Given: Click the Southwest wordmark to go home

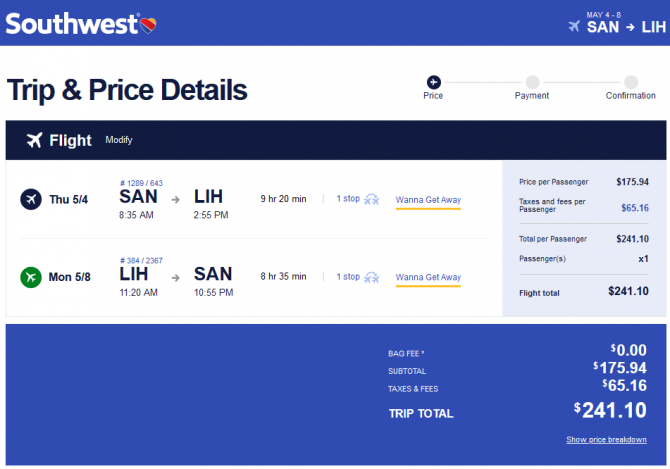Looking at the screenshot, I should pos(72,24).
